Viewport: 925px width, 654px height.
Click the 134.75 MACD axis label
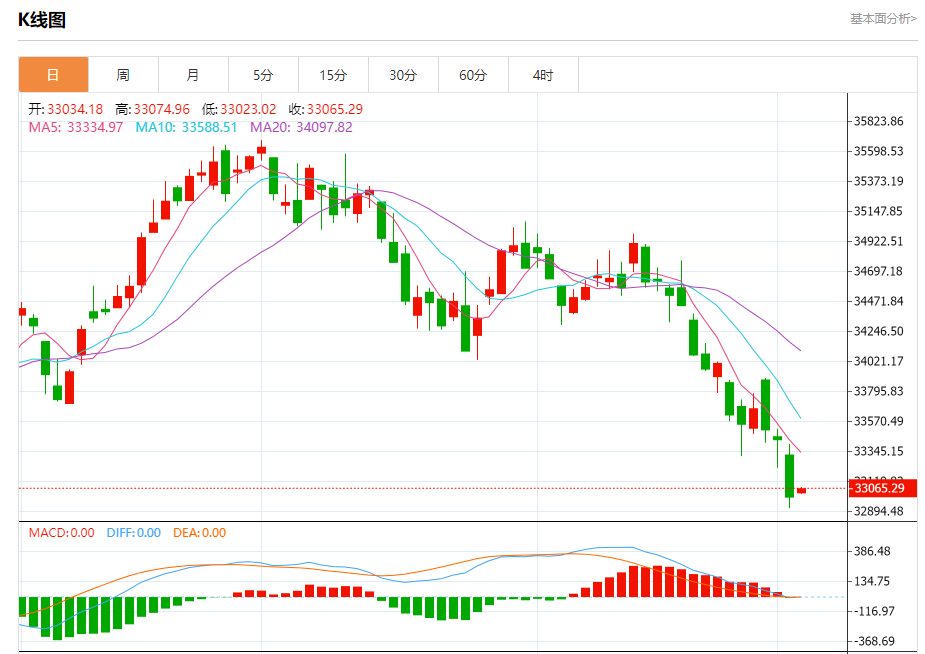[x=872, y=581]
